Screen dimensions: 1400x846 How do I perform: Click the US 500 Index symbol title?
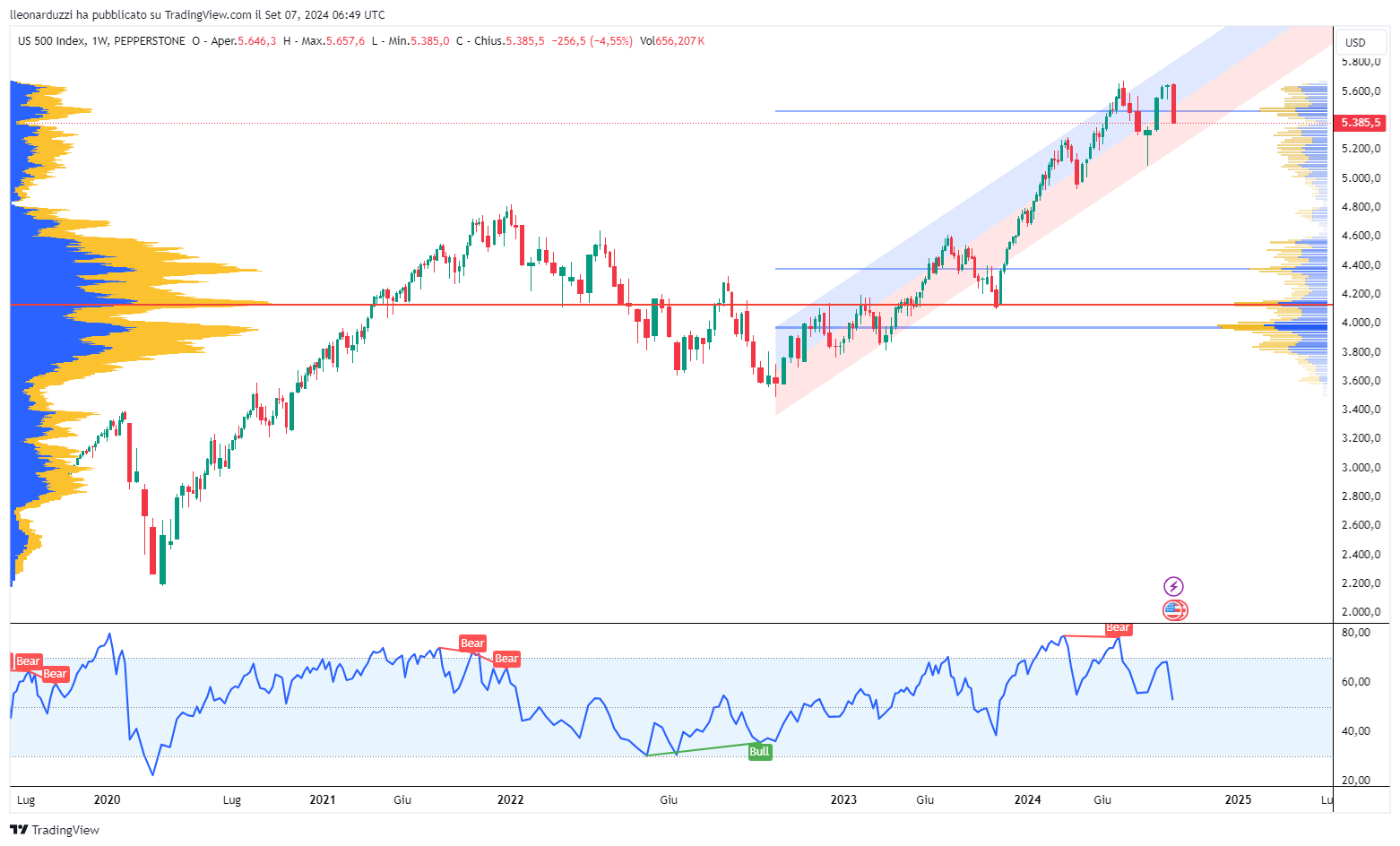[51, 41]
